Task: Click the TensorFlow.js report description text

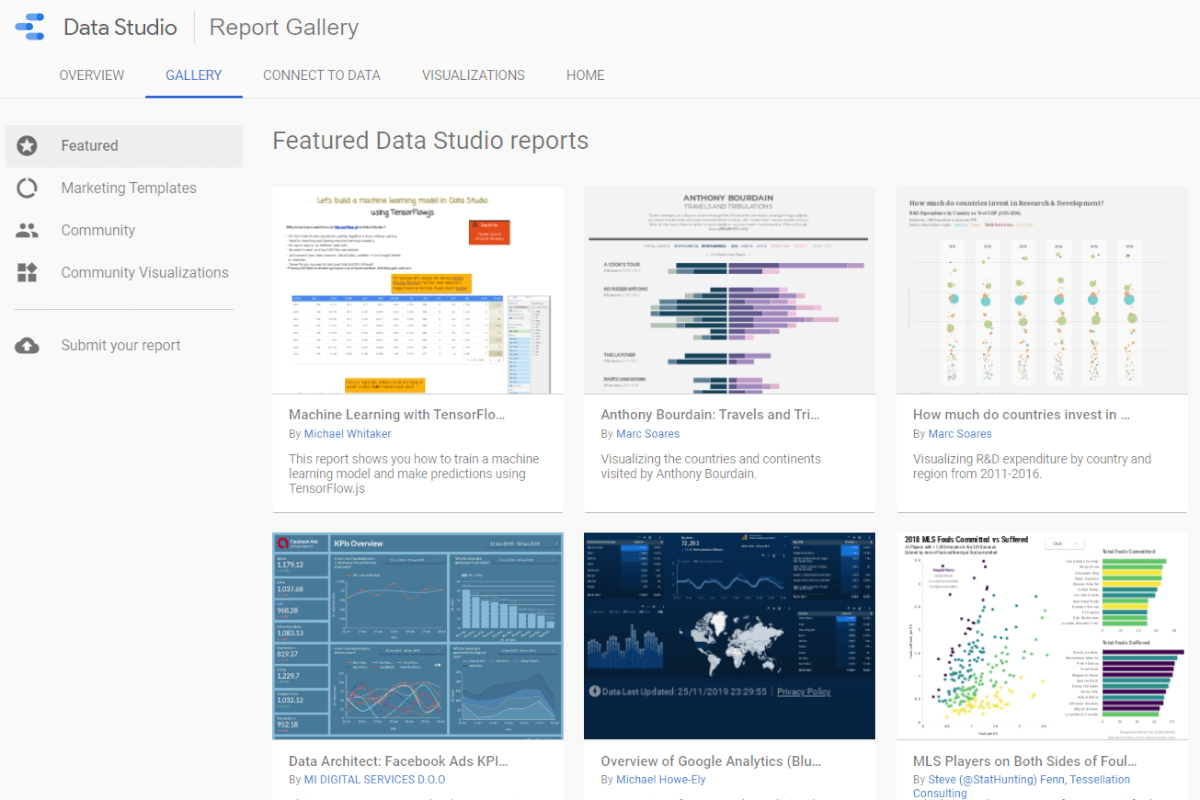Action: point(414,474)
